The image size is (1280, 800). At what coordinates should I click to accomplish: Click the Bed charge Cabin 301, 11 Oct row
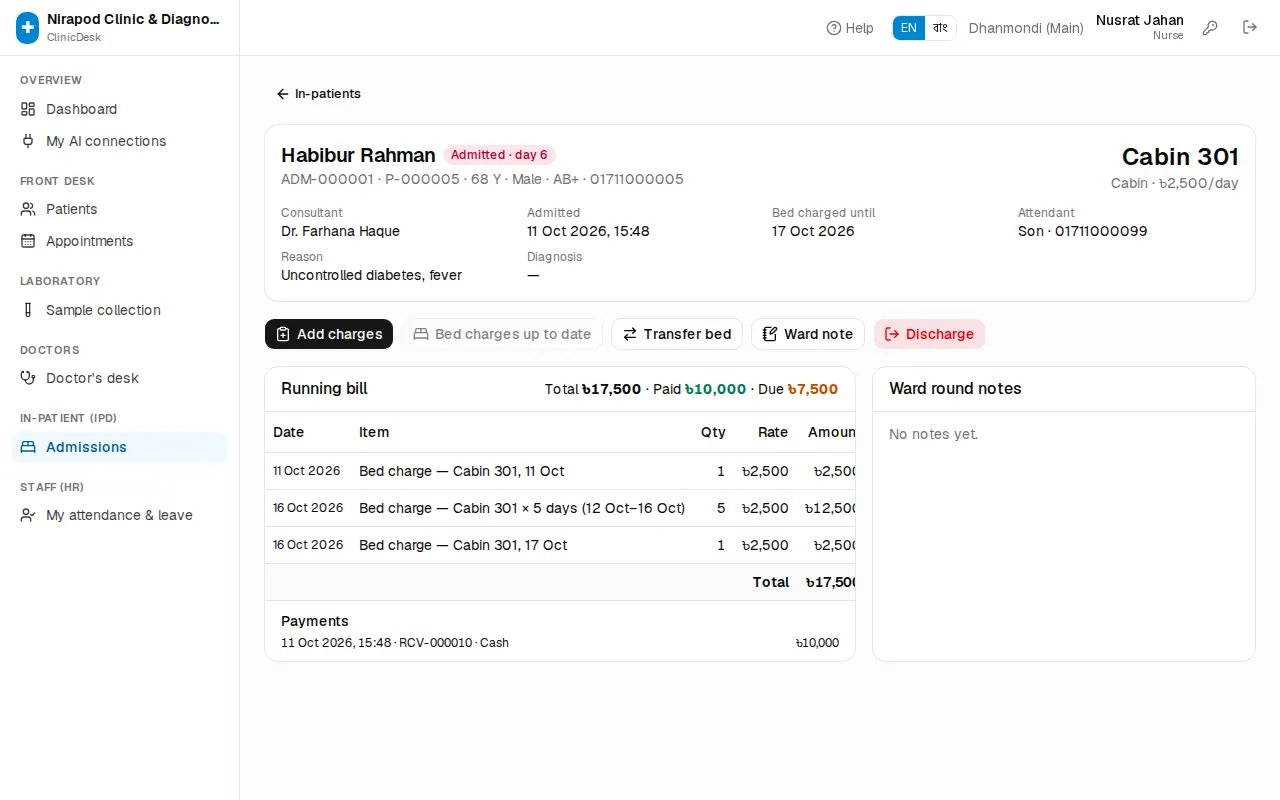(x=560, y=471)
